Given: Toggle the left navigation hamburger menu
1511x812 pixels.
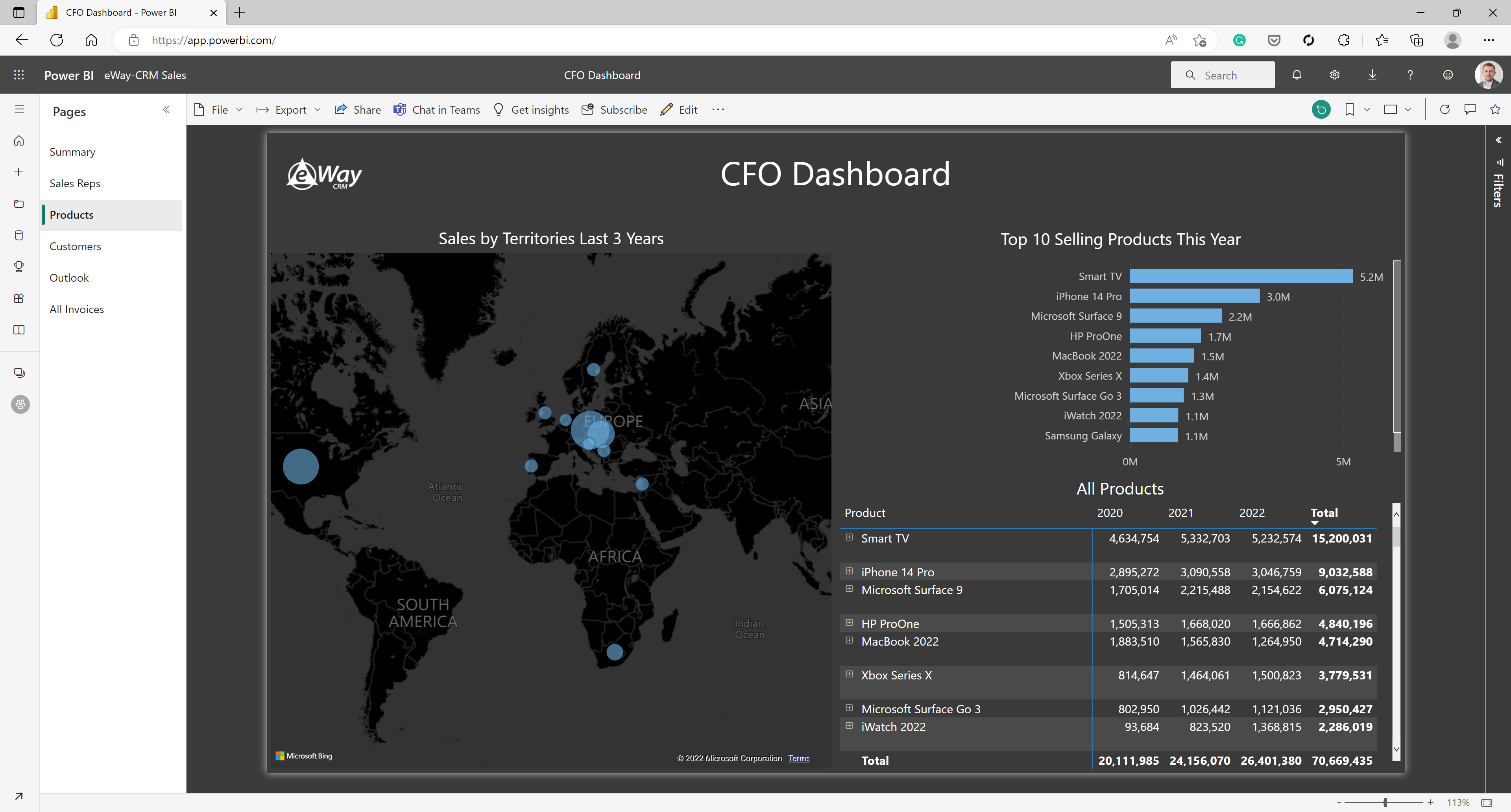Looking at the screenshot, I should 19,109.
